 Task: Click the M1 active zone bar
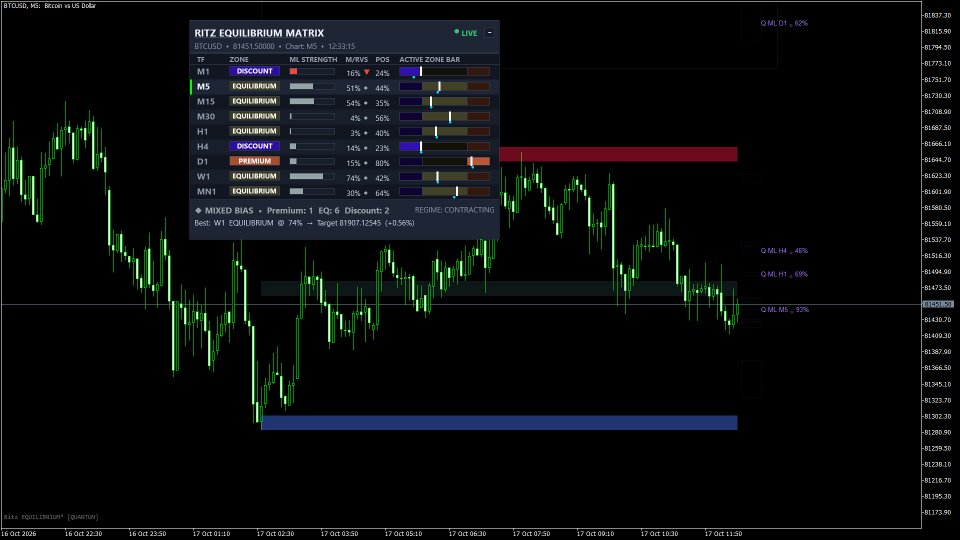(x=444, y=72)
